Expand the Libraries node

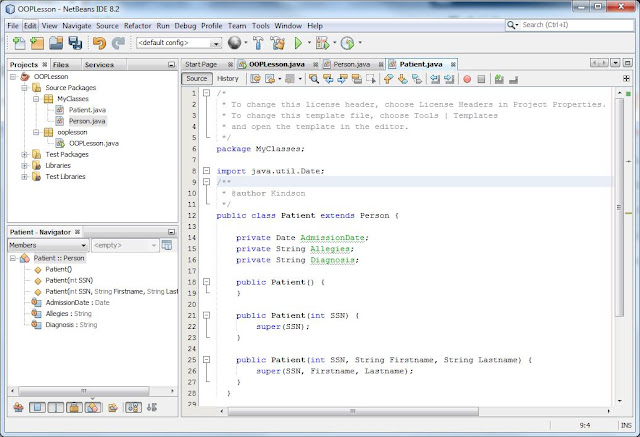coord(24,165)
